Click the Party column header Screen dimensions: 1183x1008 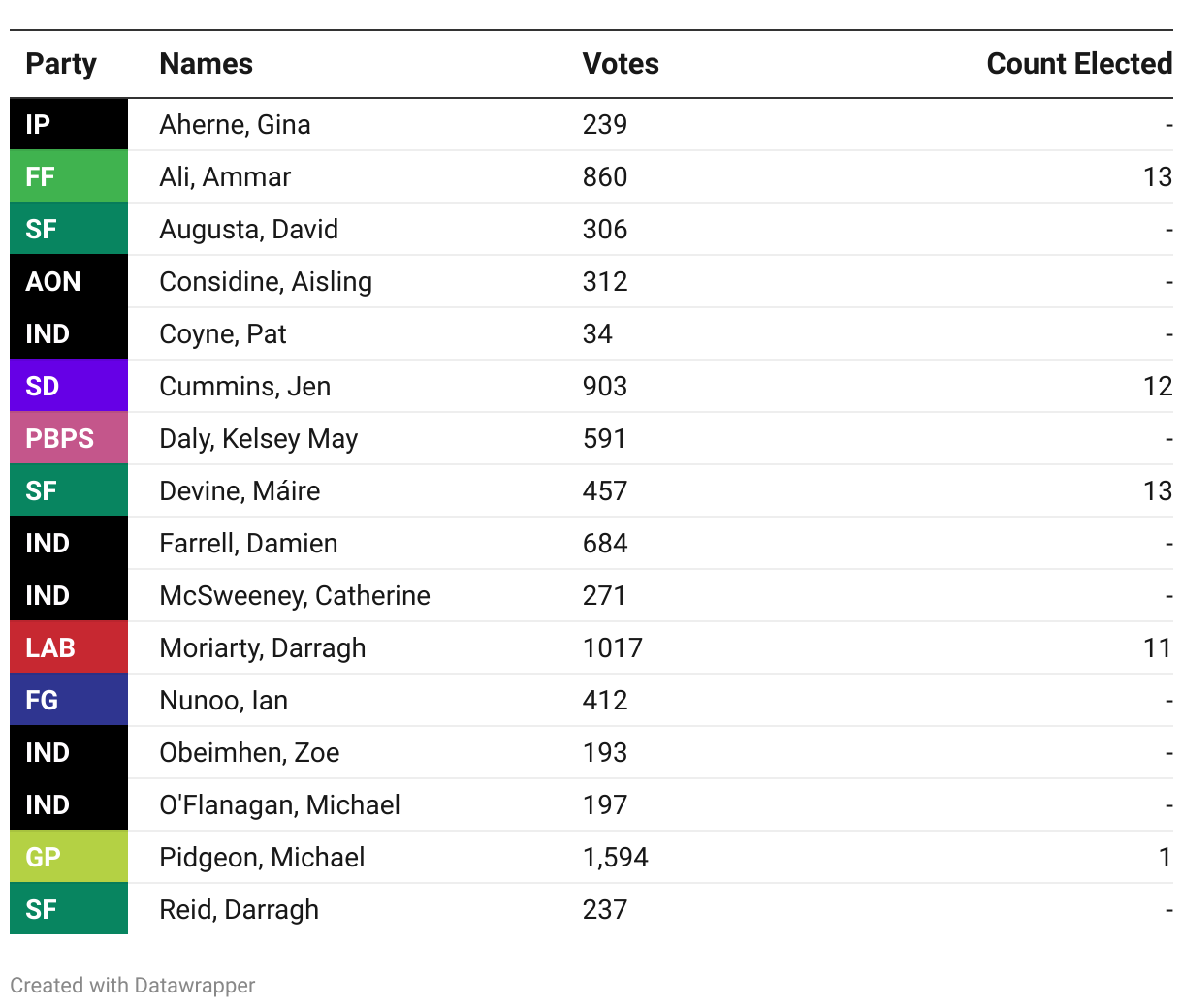(x=61, y=64)
